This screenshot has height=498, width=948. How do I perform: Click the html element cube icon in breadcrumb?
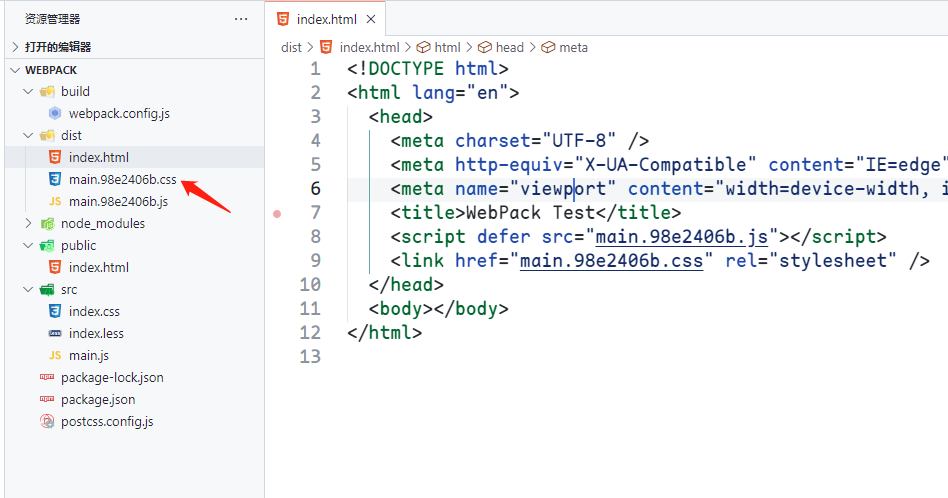coord(423,47)
